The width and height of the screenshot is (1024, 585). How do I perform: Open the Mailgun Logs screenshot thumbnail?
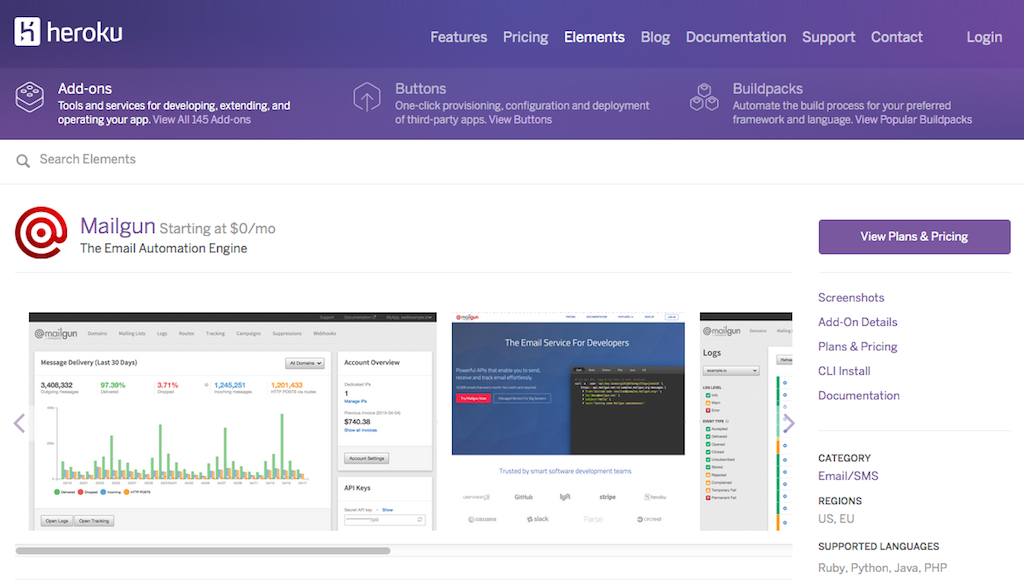(746, 421)
